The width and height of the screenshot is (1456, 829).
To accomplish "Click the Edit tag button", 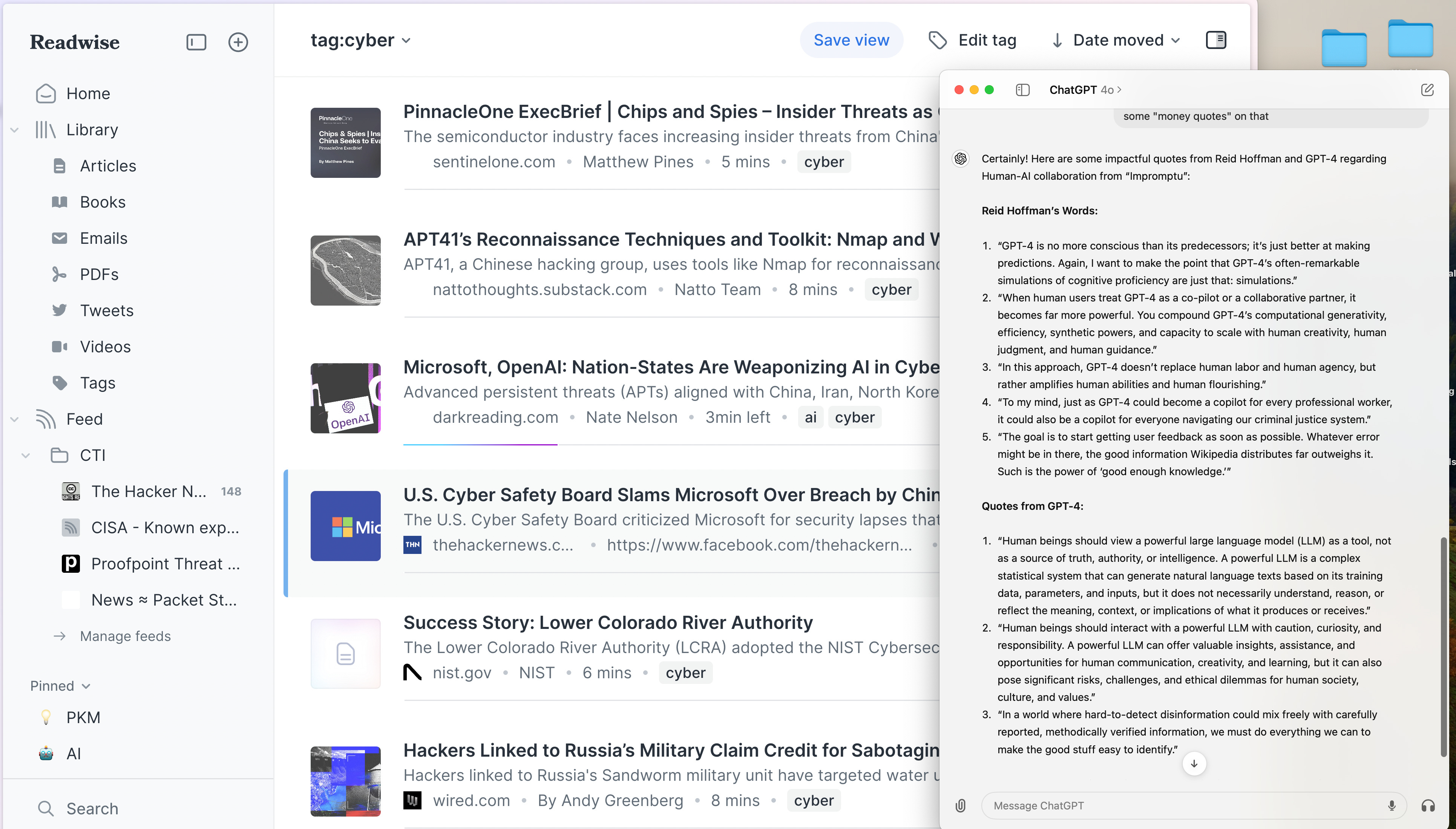I will (972, 40).
